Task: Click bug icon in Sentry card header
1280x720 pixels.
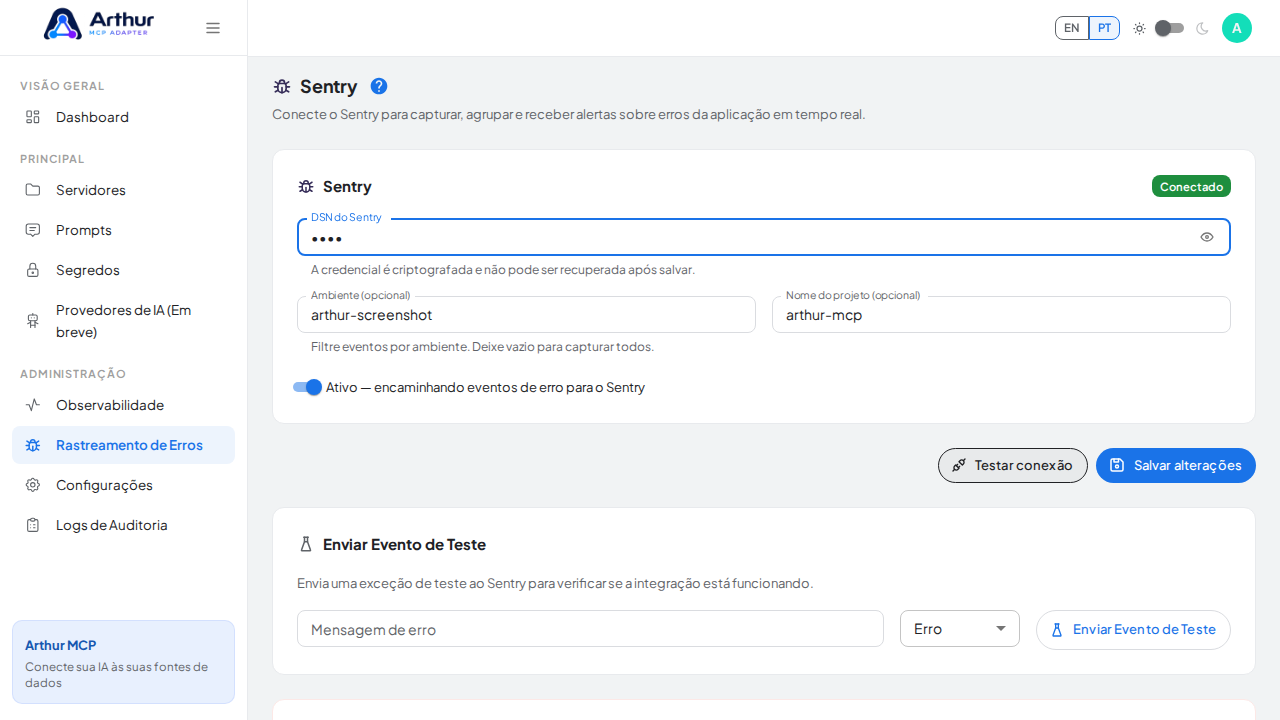Action: coord(306,187)
